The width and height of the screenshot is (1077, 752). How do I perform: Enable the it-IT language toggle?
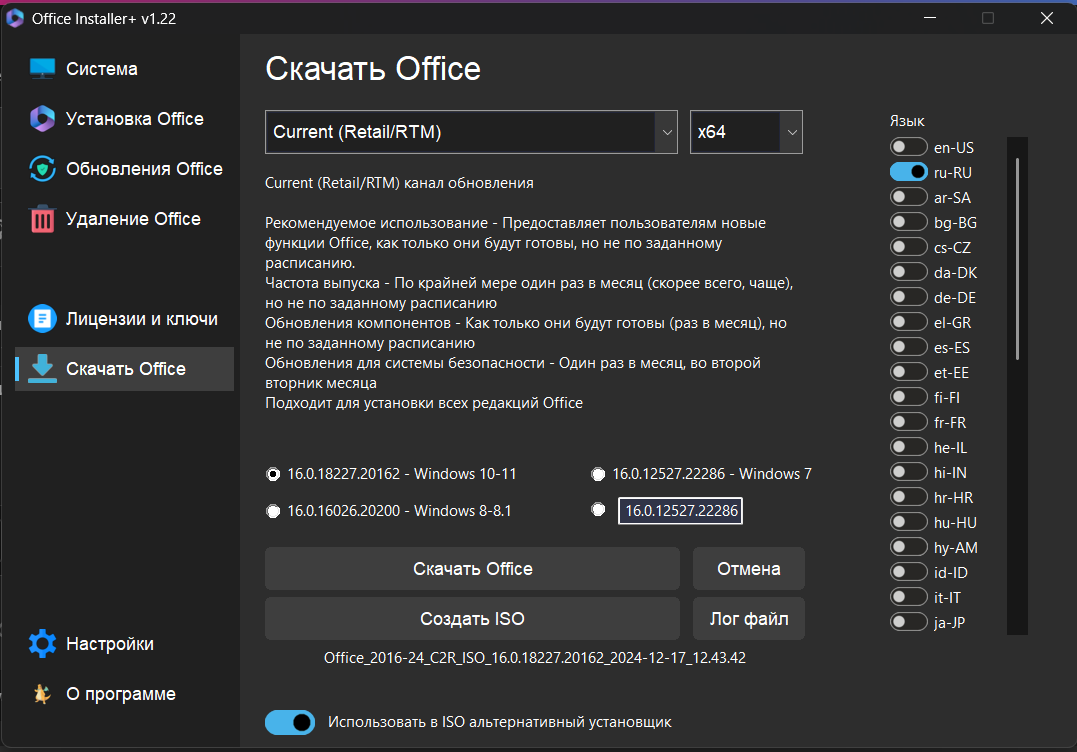pos(909,597)
